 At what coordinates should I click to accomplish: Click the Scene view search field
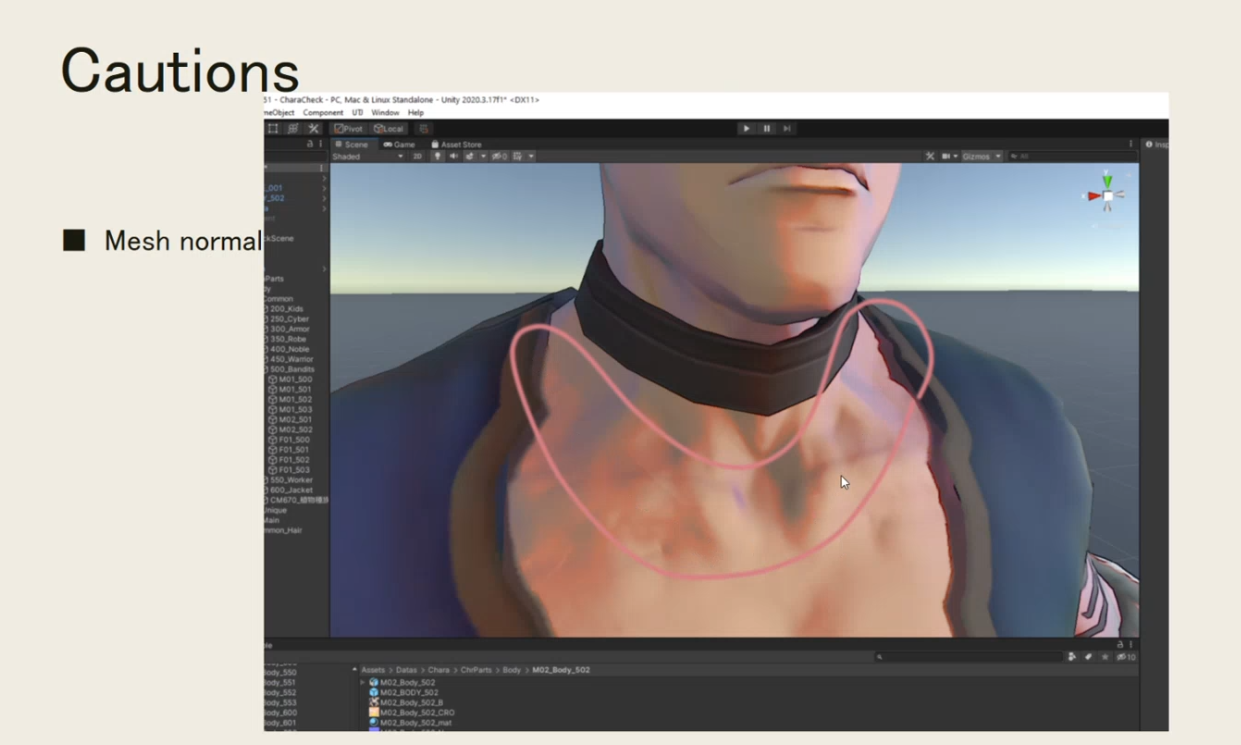(1065, 157)
